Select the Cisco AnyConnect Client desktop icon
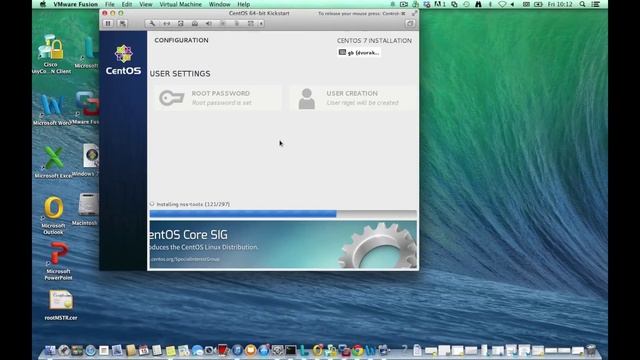Screen dimensions: 640x360 point(52,54)
